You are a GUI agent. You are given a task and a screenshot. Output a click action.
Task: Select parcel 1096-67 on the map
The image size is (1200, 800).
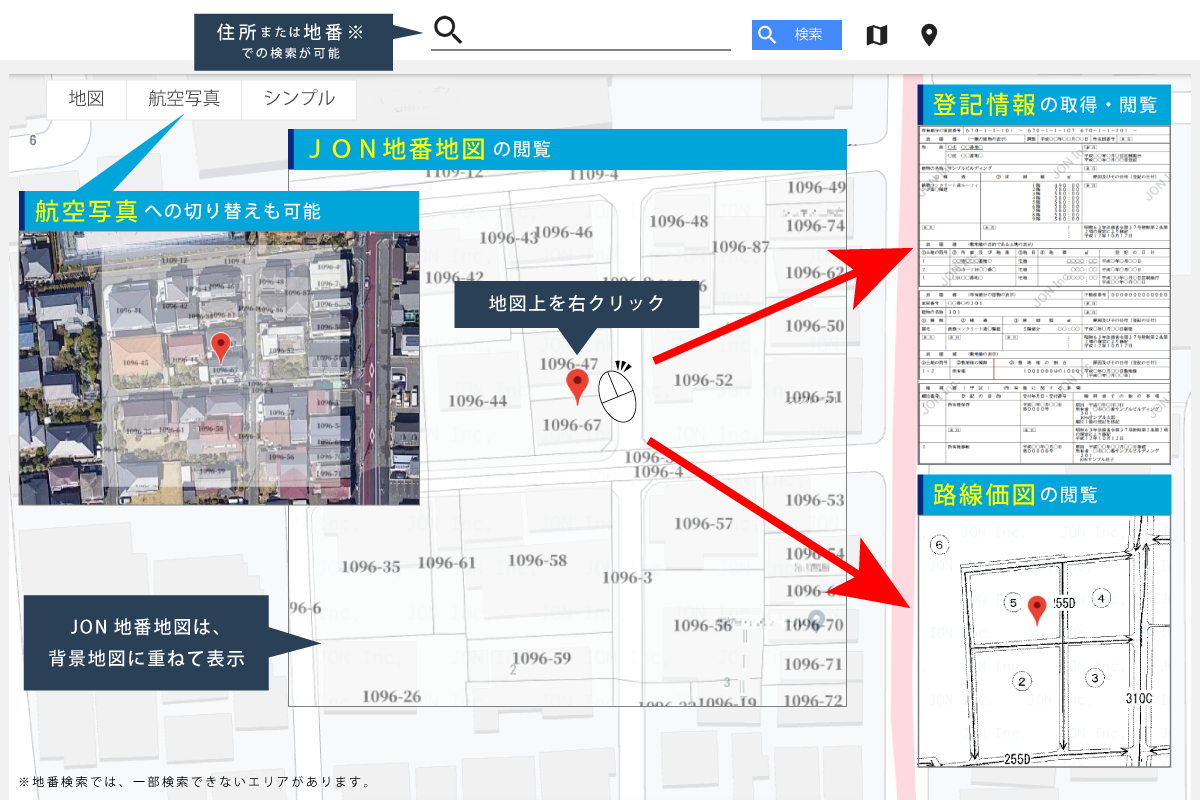click(x=572, y=425)
